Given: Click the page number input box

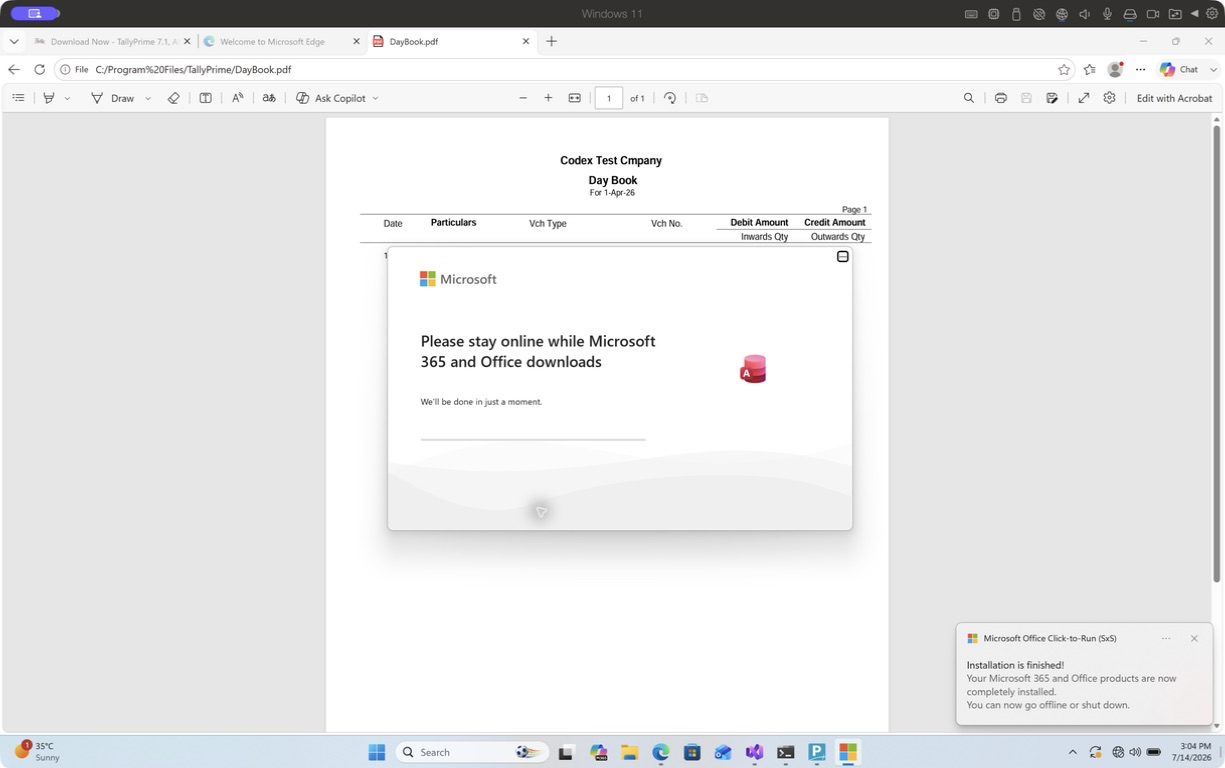Looking at the screenshot, I should [x=608, y=98].
